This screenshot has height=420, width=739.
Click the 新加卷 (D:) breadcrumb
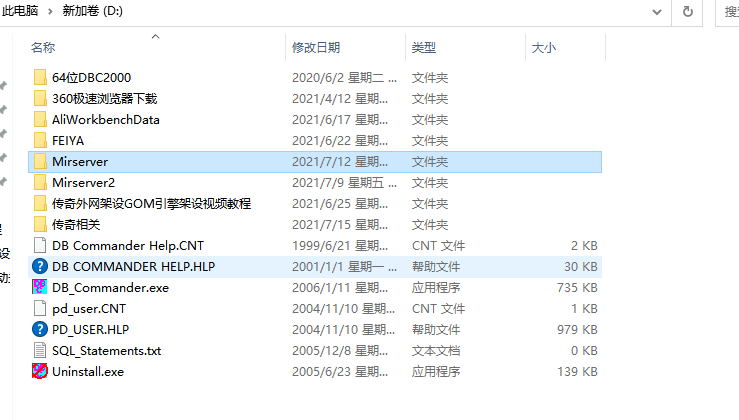tap(92, 11)
